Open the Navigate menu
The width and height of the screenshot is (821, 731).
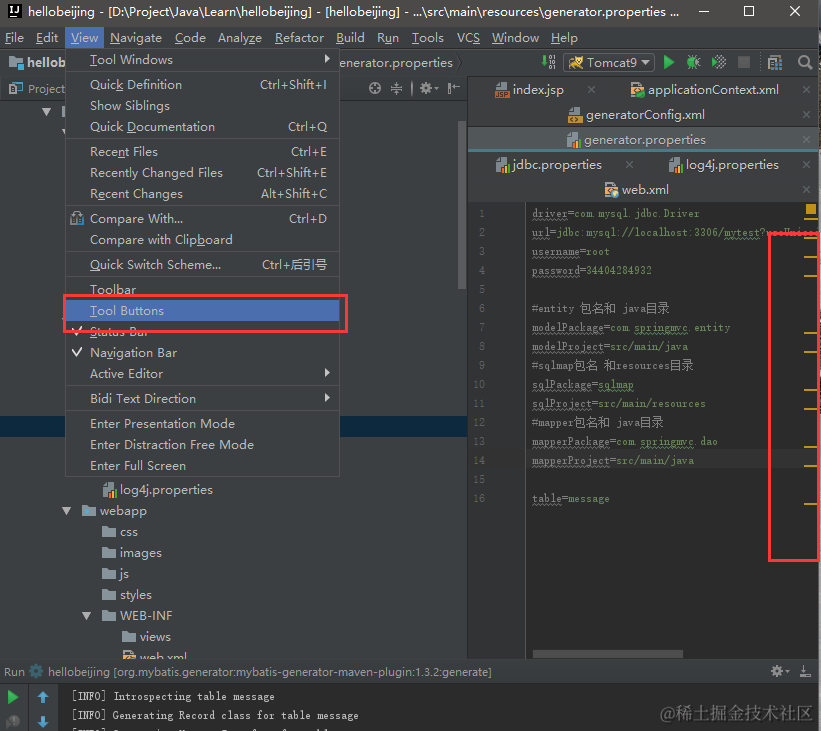[136, 38]
